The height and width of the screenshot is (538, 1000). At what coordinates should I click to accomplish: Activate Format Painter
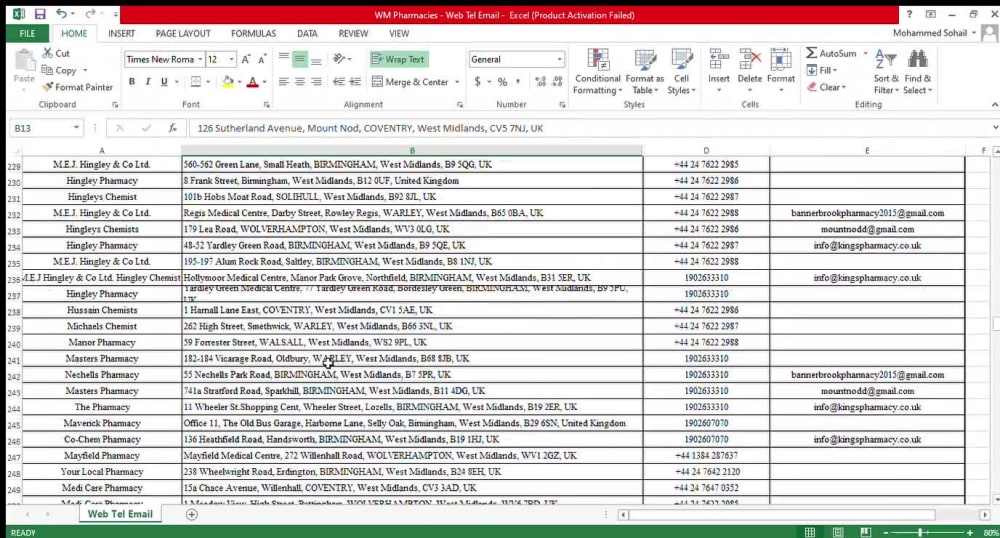(77, 87)
